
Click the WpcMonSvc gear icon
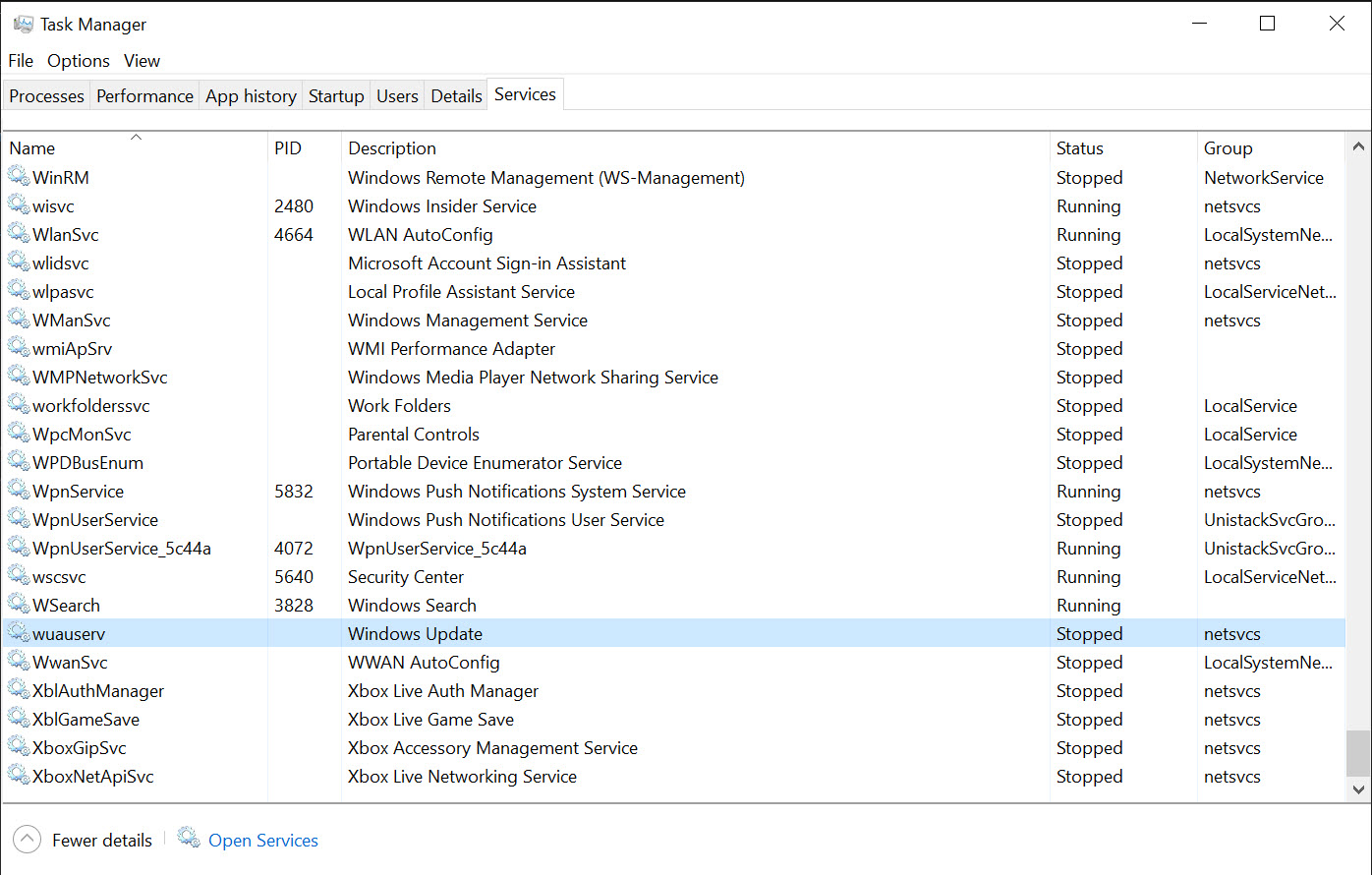19,434
